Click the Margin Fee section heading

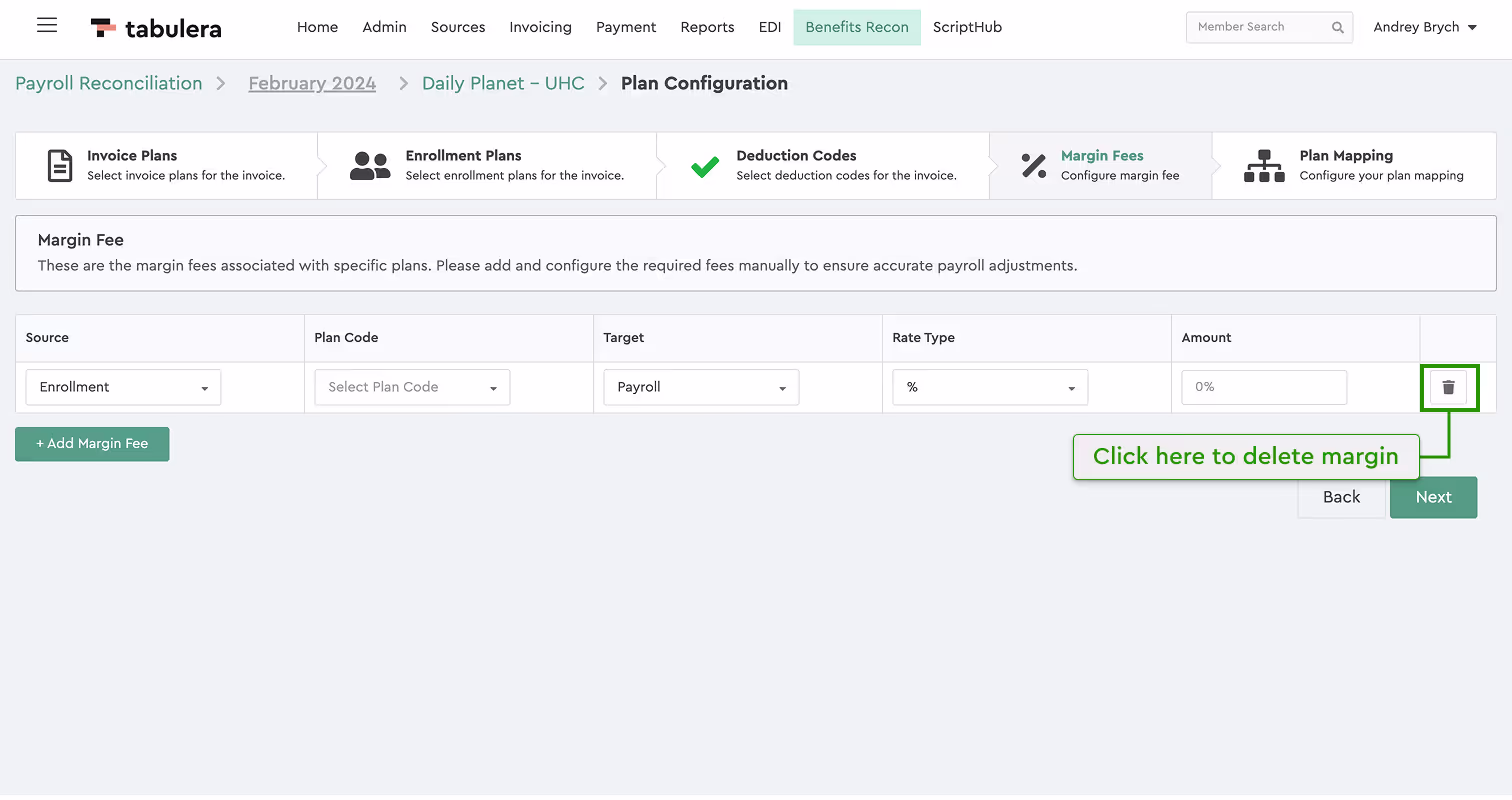81,240
